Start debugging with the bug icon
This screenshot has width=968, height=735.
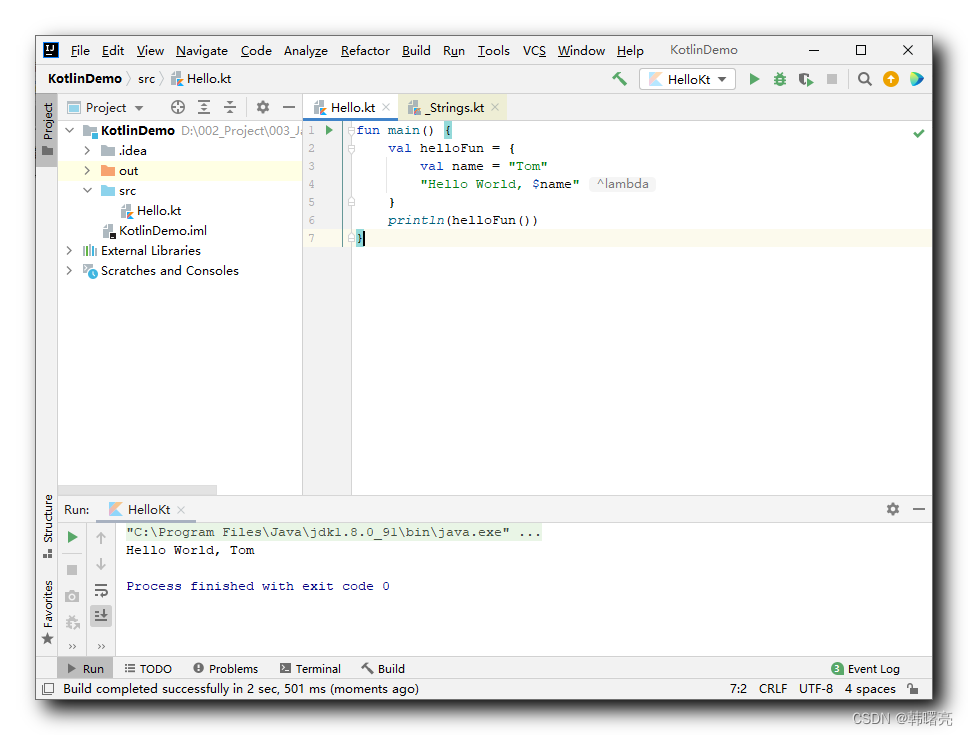click(780, 79)
